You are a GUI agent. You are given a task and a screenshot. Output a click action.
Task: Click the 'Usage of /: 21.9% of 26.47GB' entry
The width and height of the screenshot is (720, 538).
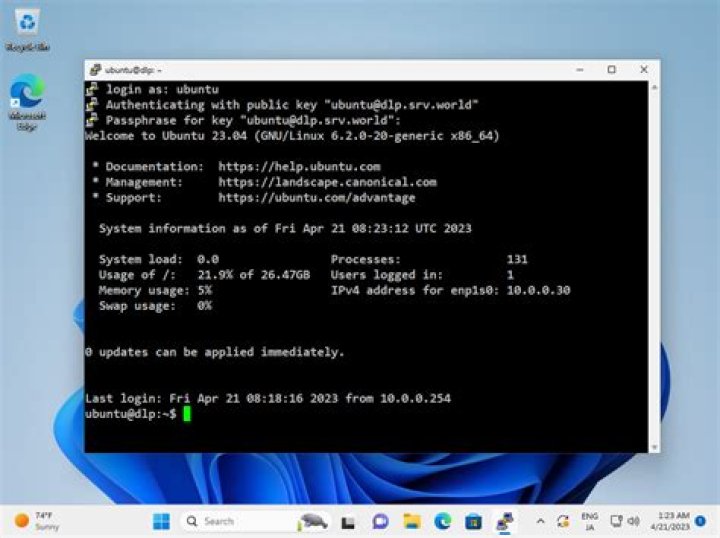(204, 275)
